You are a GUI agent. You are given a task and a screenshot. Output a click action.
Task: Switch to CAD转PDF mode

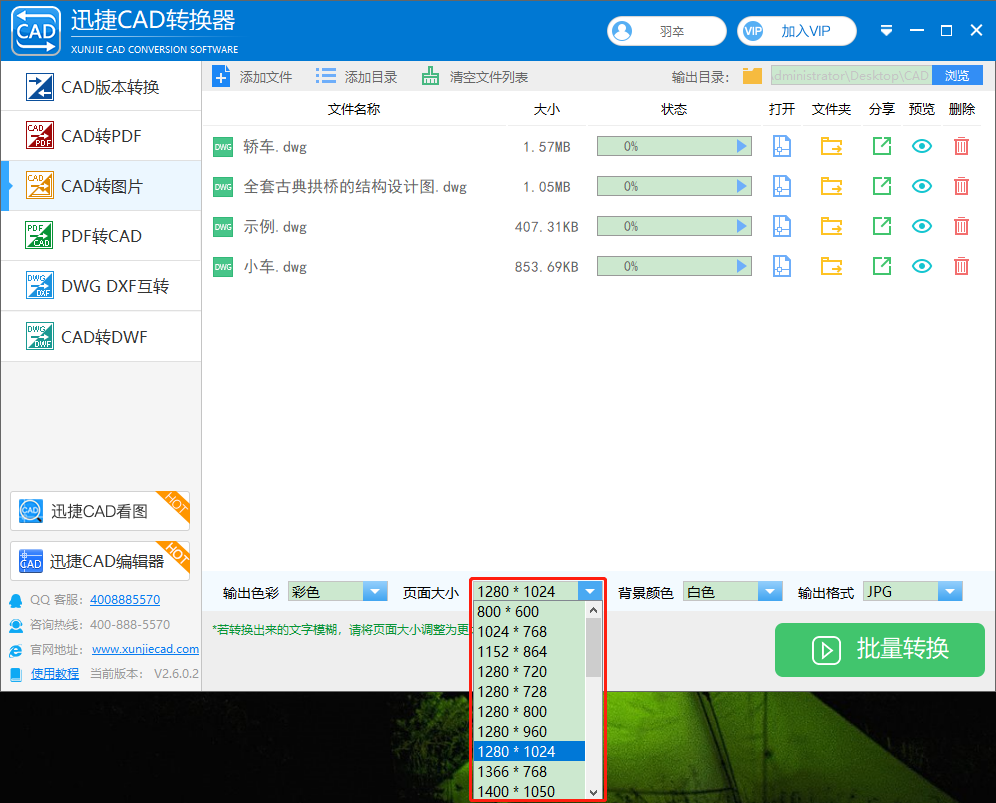point(102,136)
